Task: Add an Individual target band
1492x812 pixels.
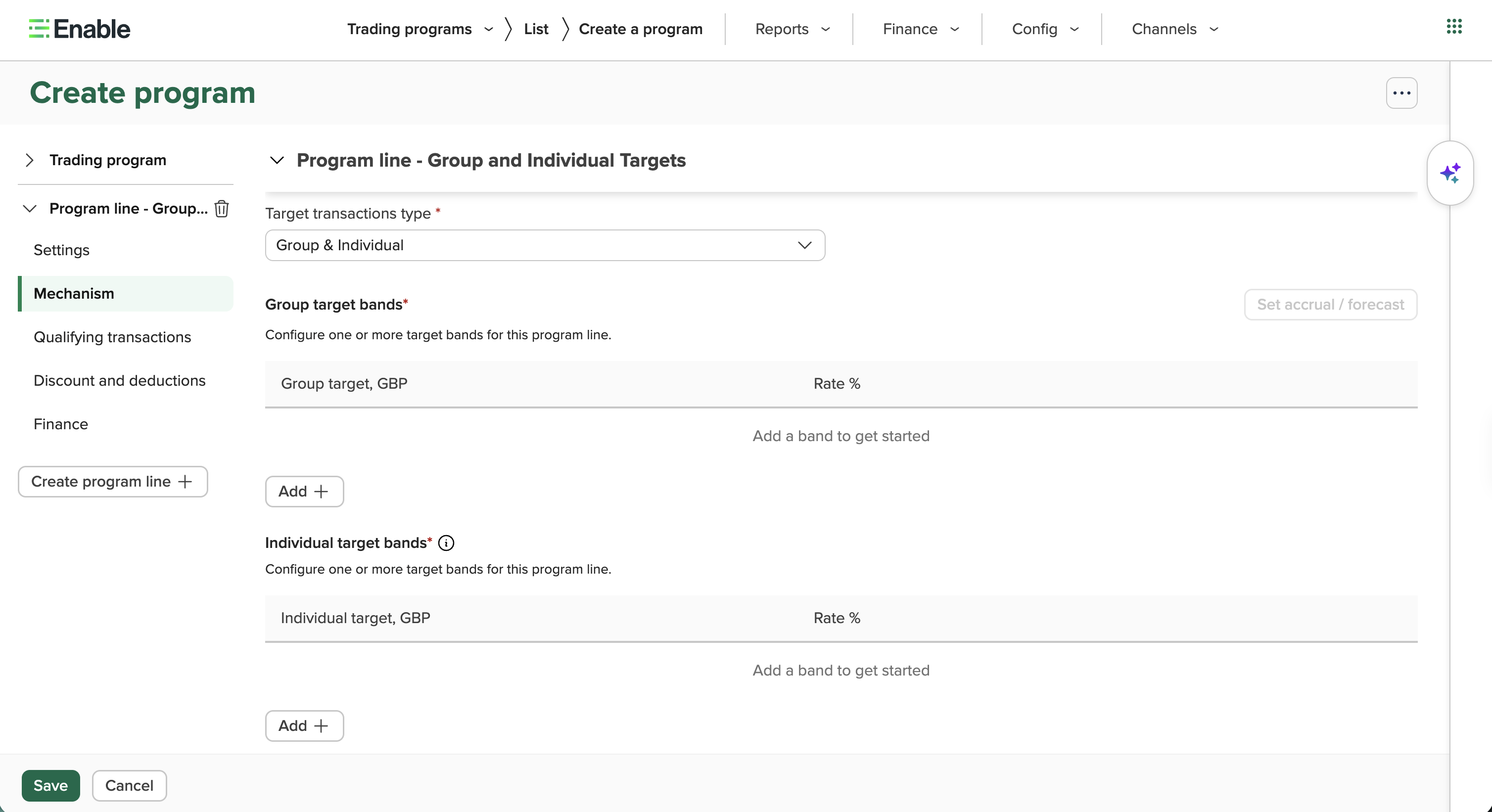Action: (304, 725)
